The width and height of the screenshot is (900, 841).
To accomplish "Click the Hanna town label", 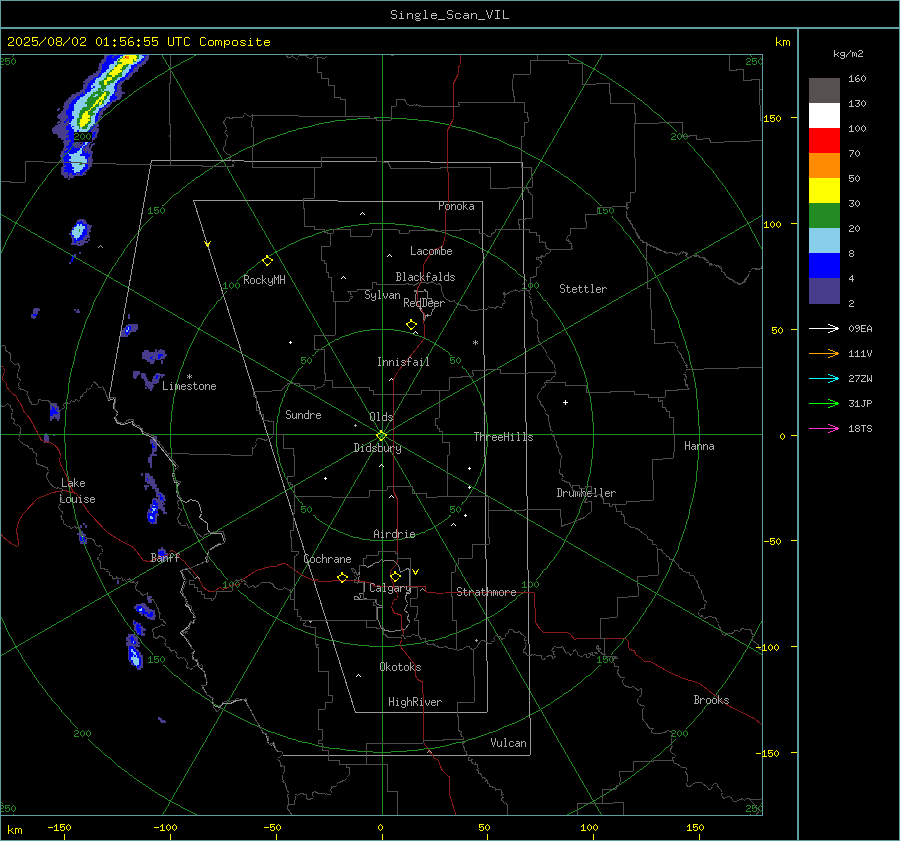I will point(699,446).
